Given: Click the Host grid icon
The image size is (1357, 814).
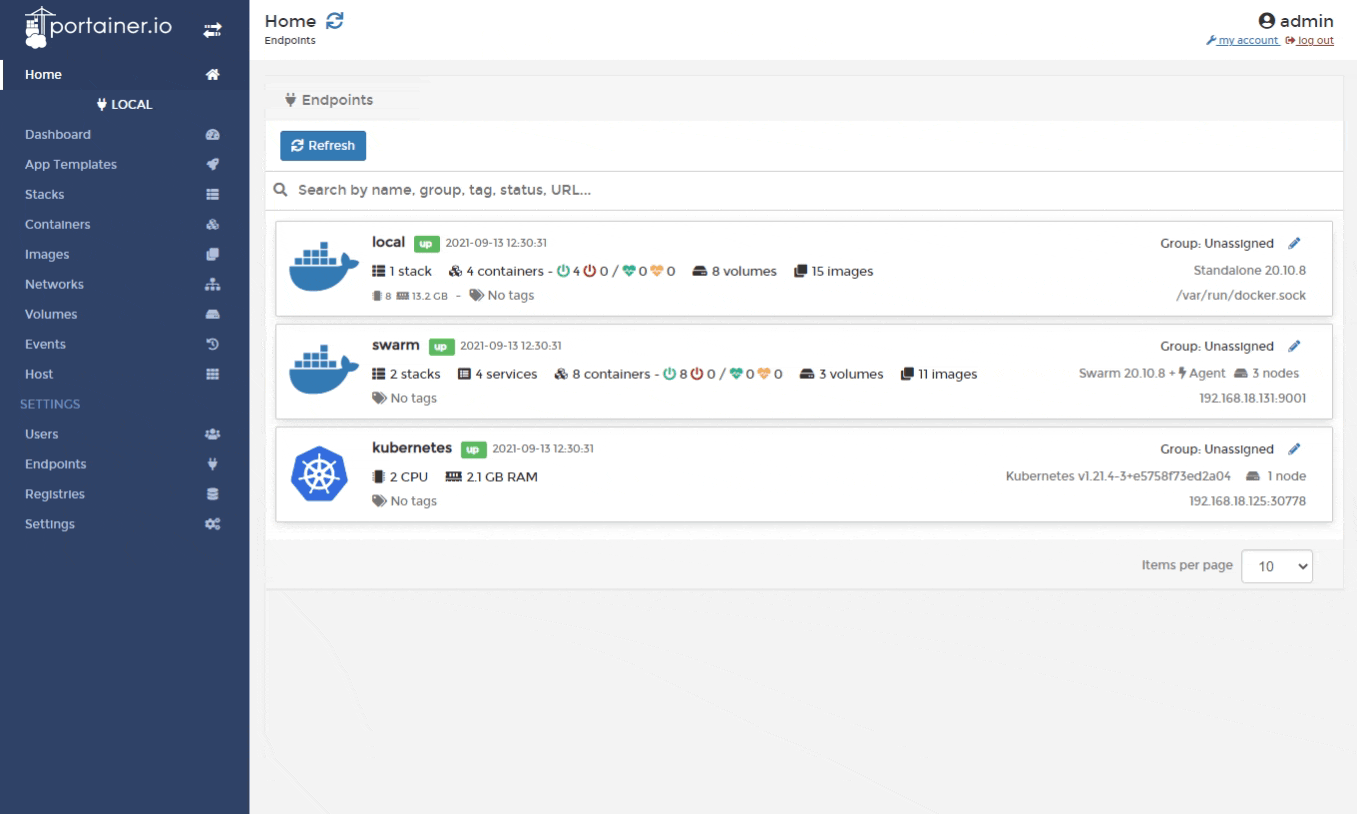Looking at the screenshot, I should coord(212,375).
